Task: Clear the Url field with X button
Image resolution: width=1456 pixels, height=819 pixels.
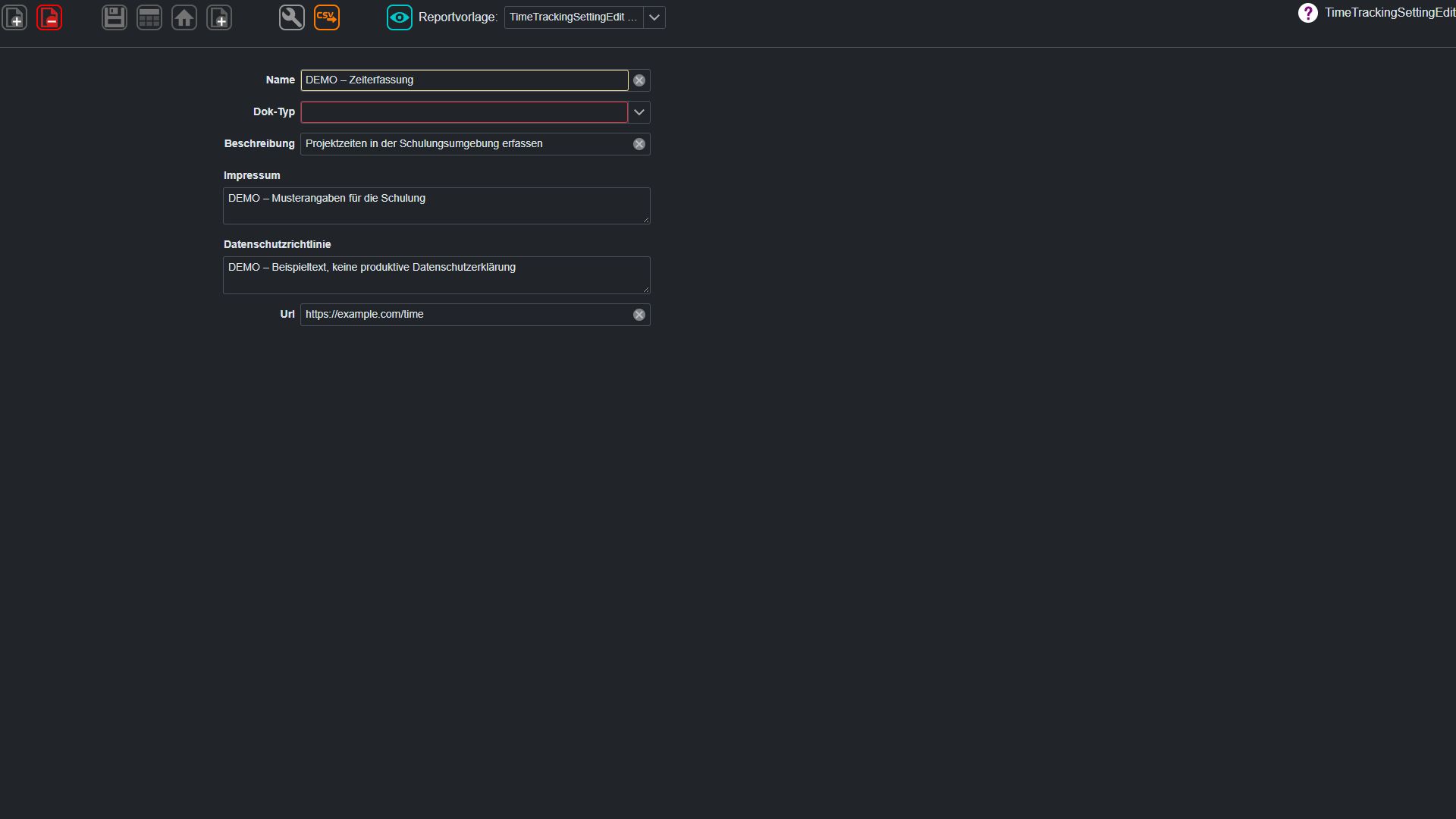Action: click(x=639, y=315)
